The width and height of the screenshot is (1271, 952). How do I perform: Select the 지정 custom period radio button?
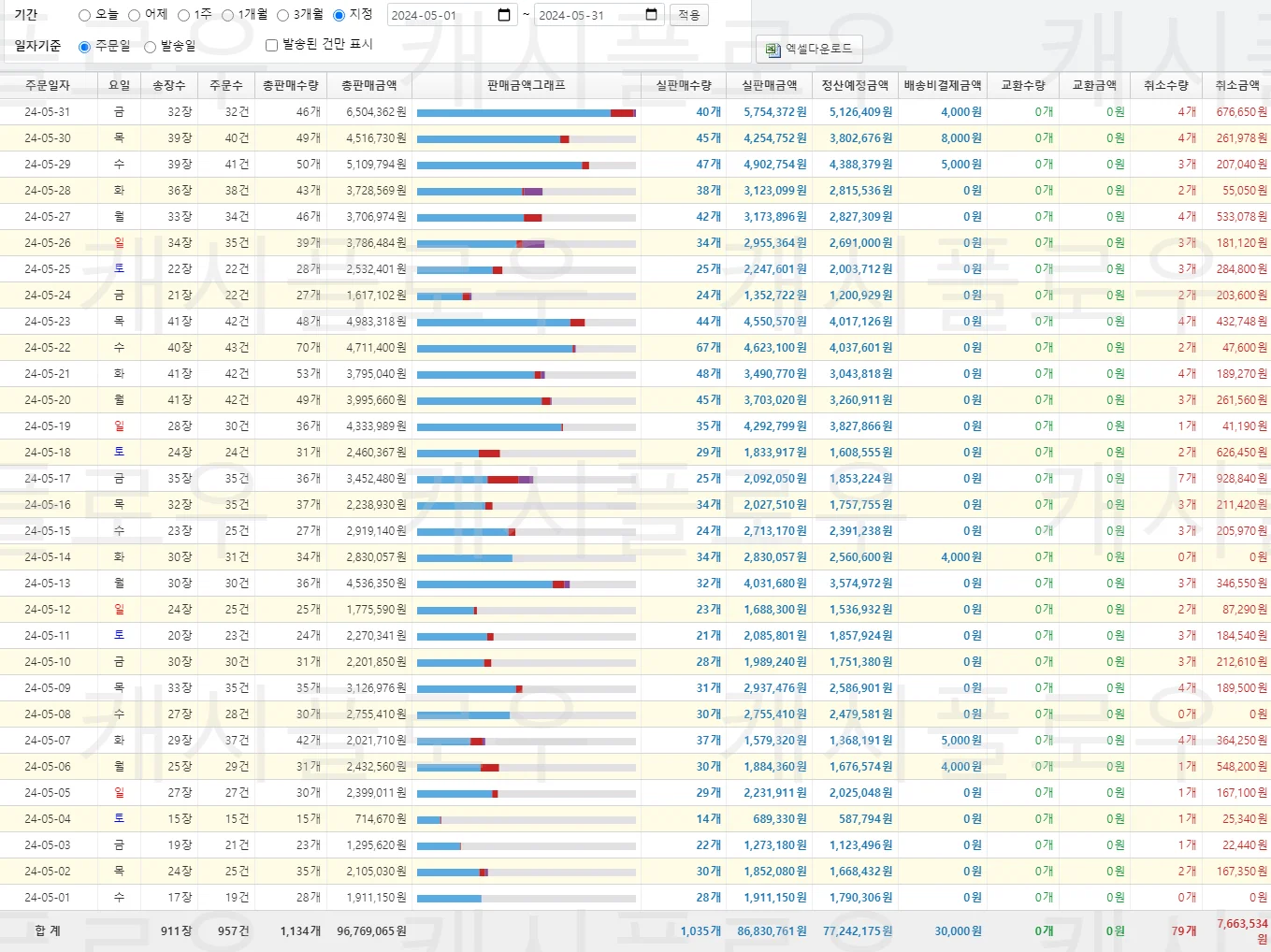[x=339, y=15]
